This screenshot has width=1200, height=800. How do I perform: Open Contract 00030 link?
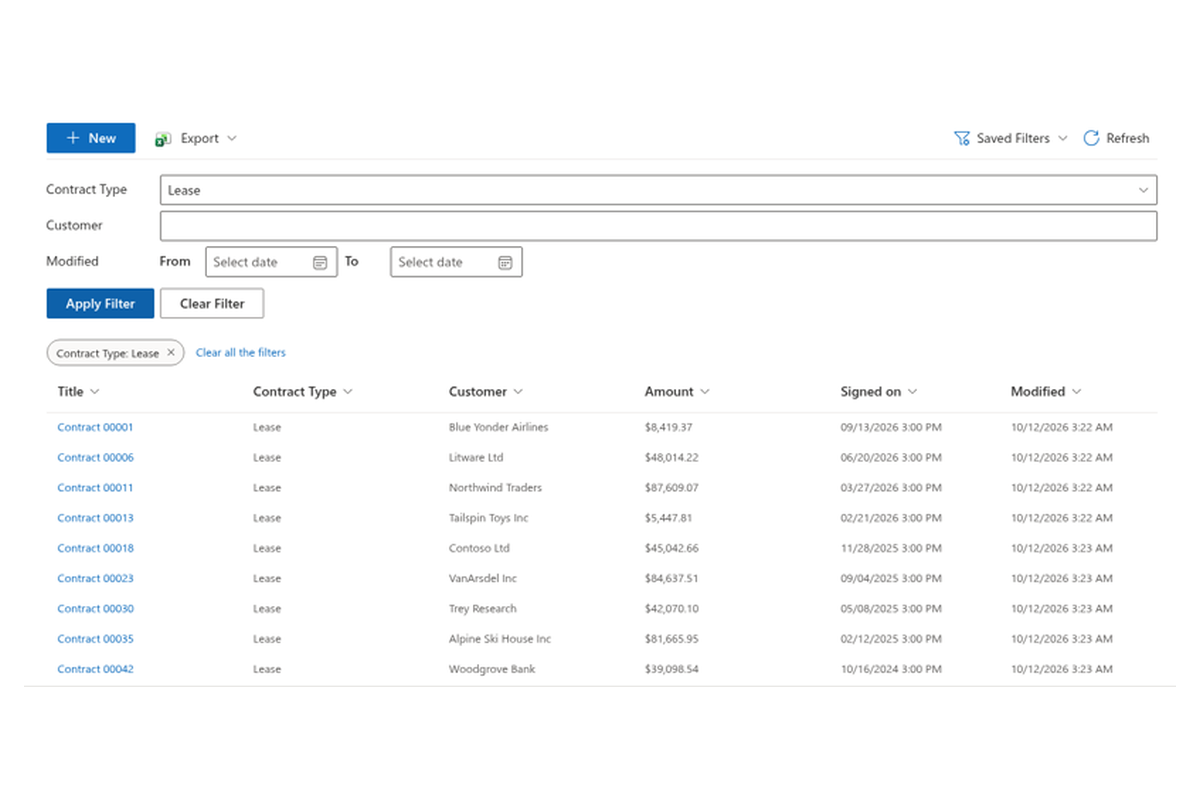[x=95, y=609]
